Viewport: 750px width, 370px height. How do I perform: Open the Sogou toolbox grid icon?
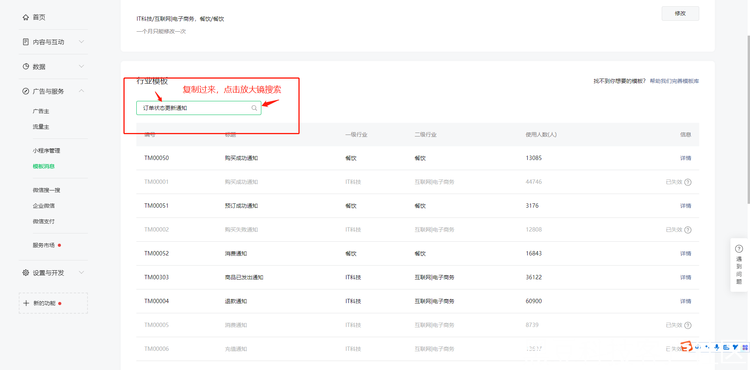744,348
